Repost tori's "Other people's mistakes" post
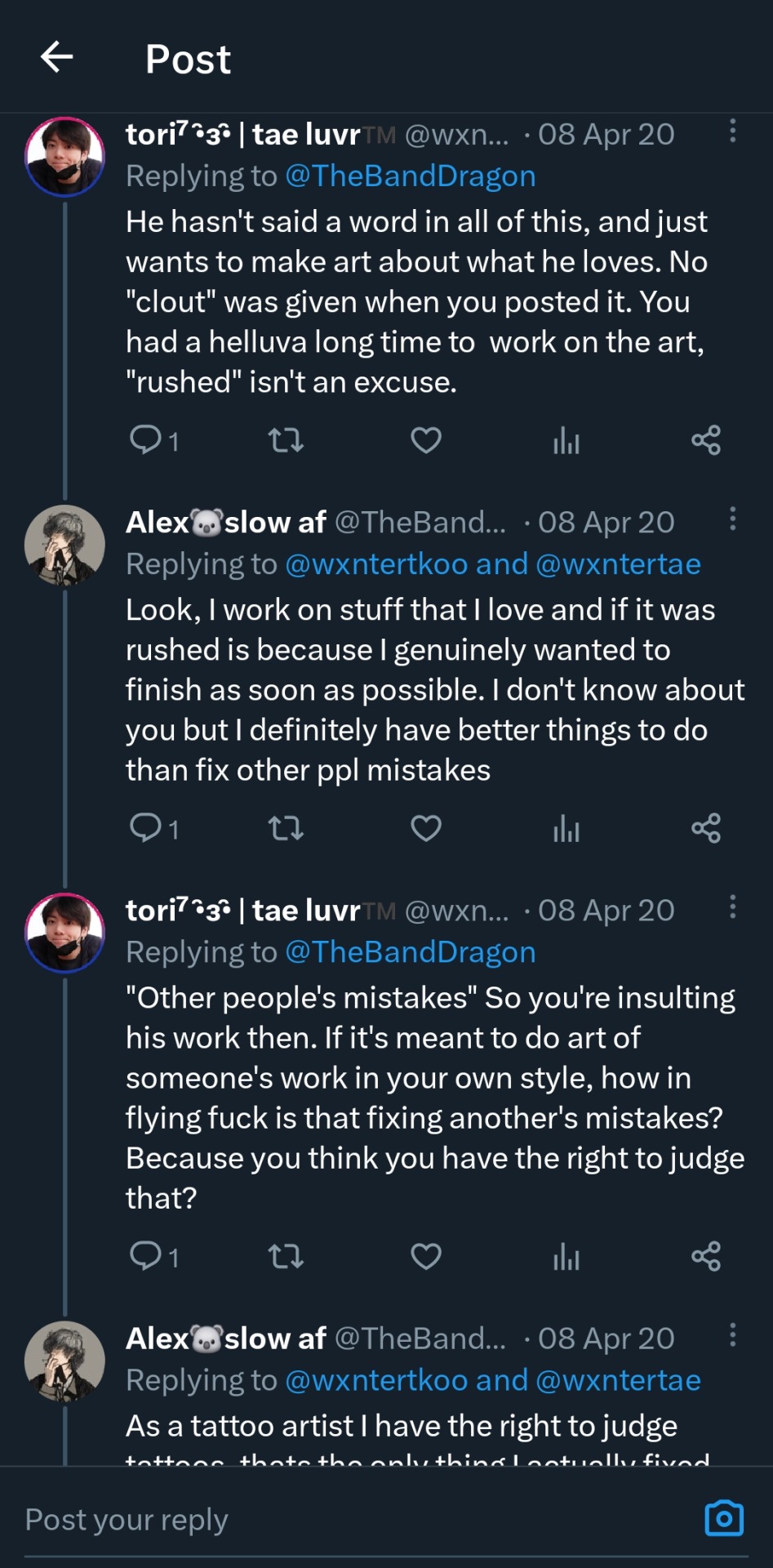 coord(286,1256)
